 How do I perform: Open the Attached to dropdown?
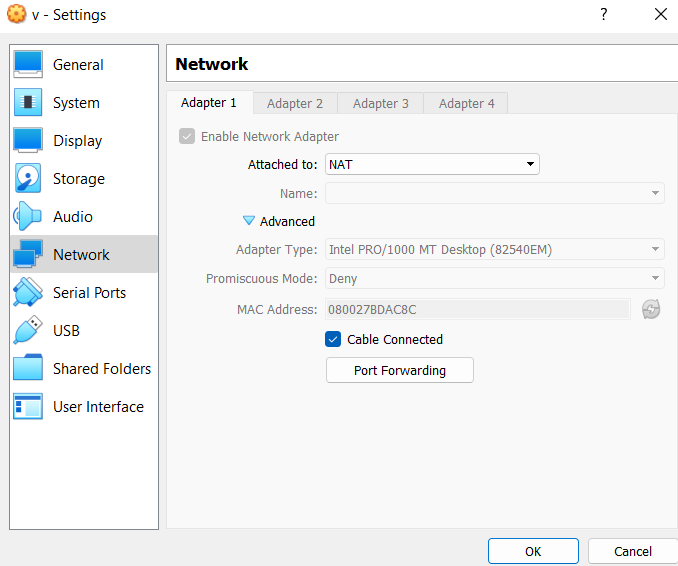click(432, 165)
